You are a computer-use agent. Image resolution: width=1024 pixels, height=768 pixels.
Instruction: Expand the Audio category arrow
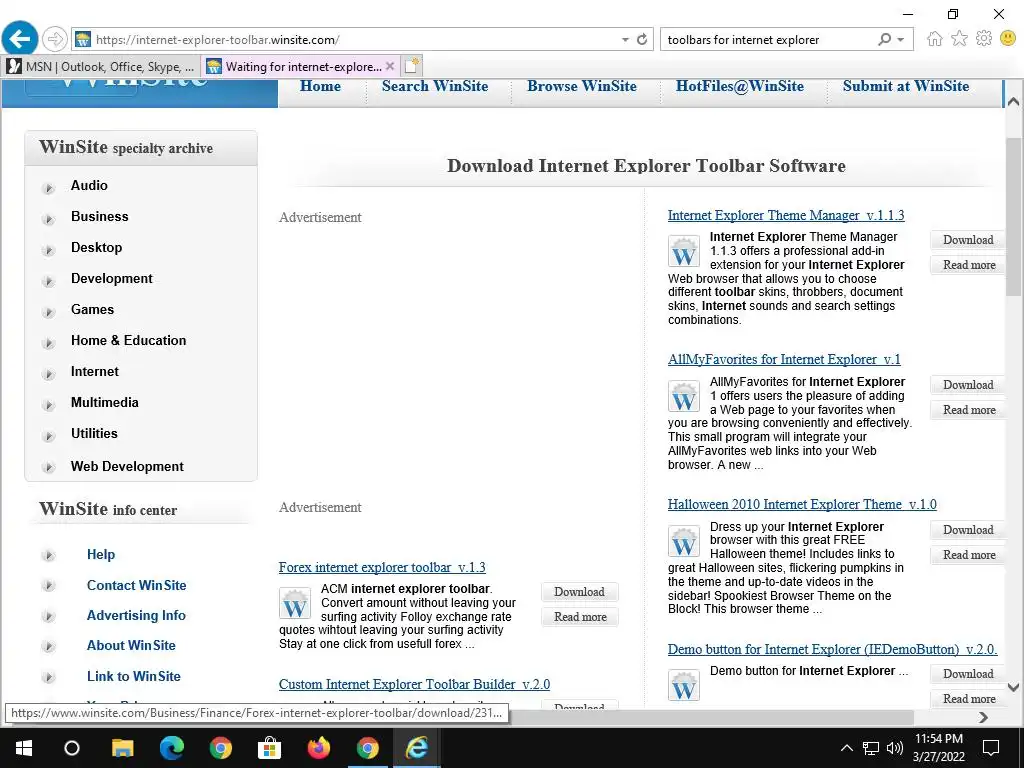tap(48, 188)
